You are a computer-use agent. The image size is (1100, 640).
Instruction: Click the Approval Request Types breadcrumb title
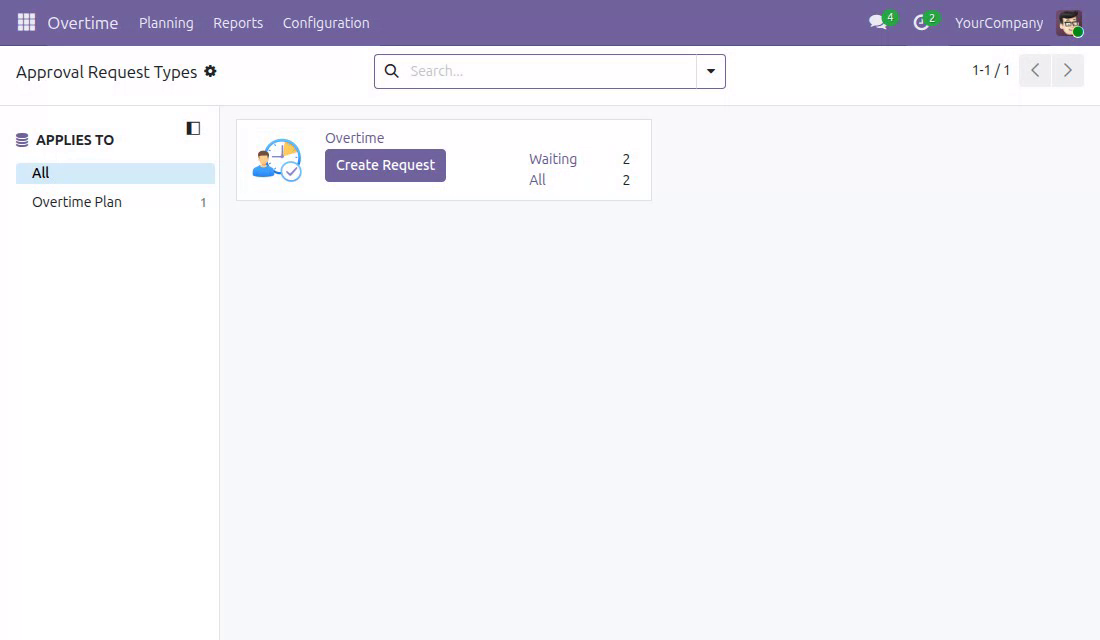pos(107,72)
